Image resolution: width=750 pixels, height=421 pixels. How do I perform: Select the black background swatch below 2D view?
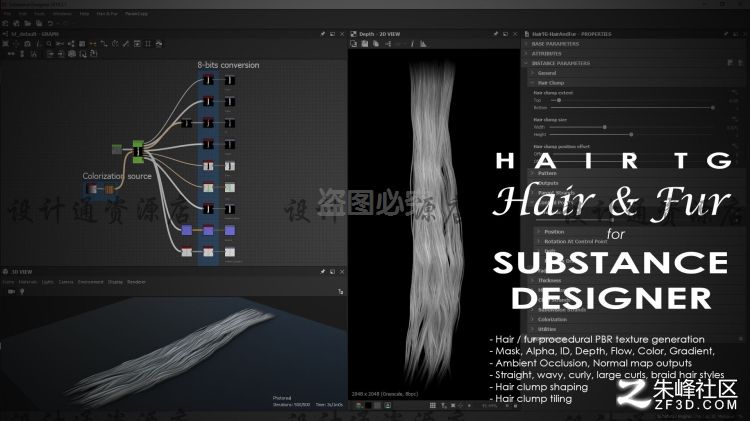(x=368, y=405)
